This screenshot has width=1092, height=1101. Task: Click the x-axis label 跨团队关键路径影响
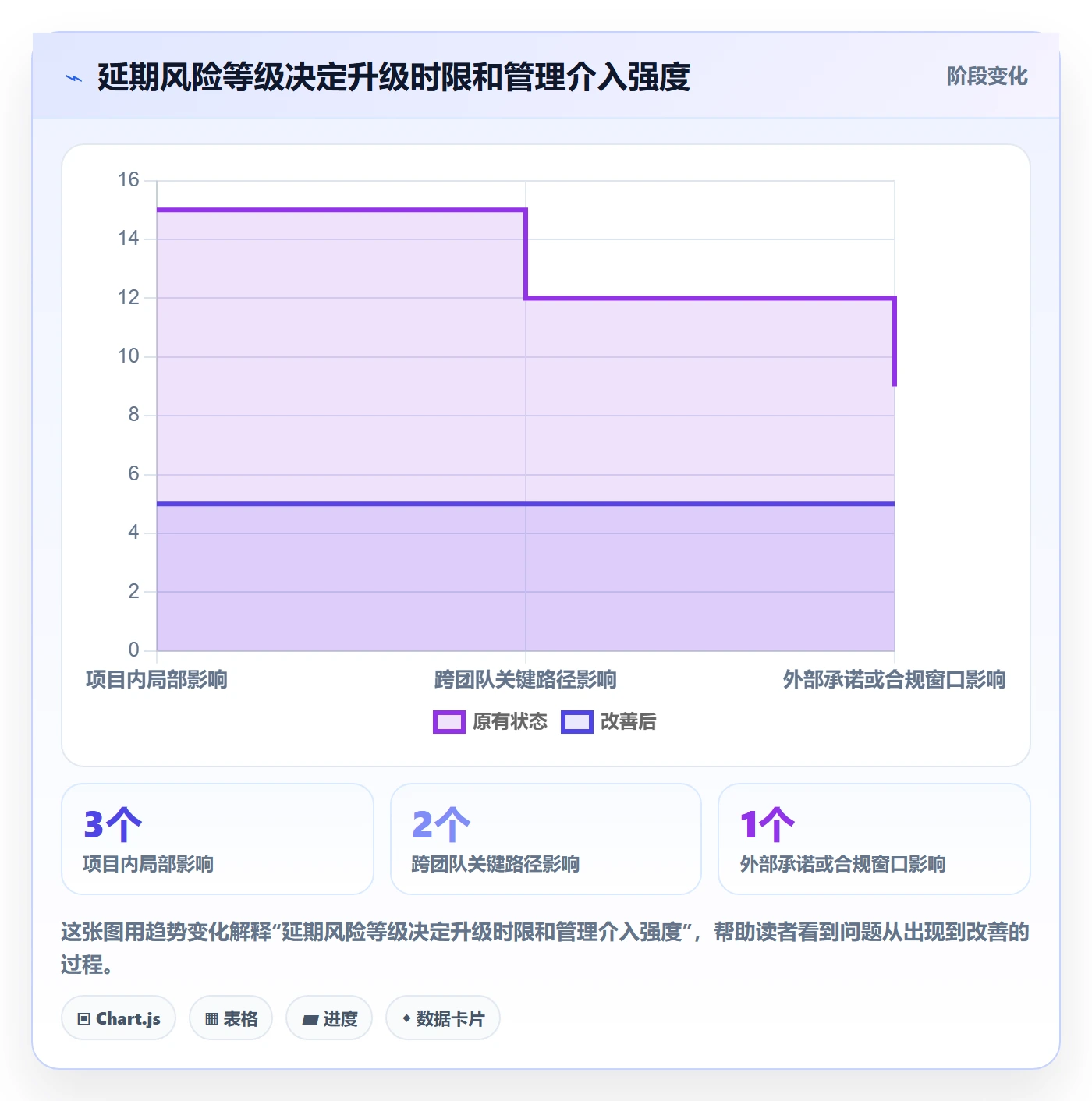(526, 680)
